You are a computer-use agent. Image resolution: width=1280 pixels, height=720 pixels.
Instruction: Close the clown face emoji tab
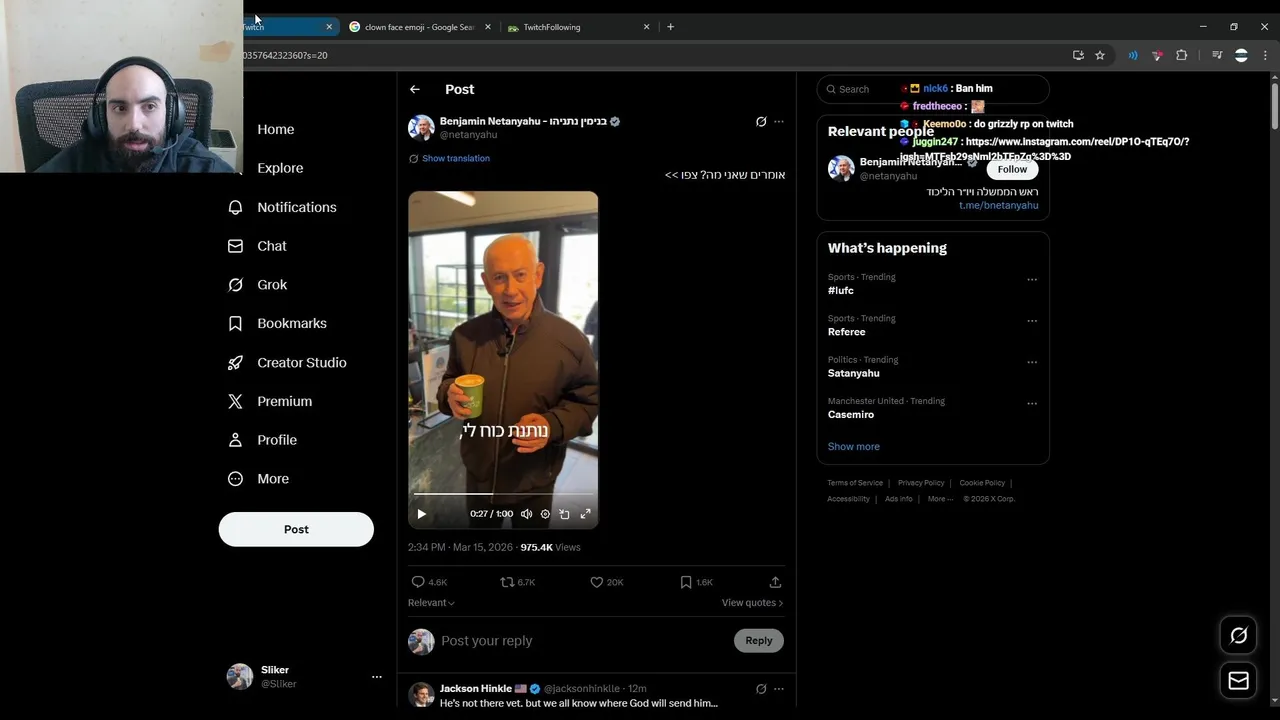coord(488,27)
